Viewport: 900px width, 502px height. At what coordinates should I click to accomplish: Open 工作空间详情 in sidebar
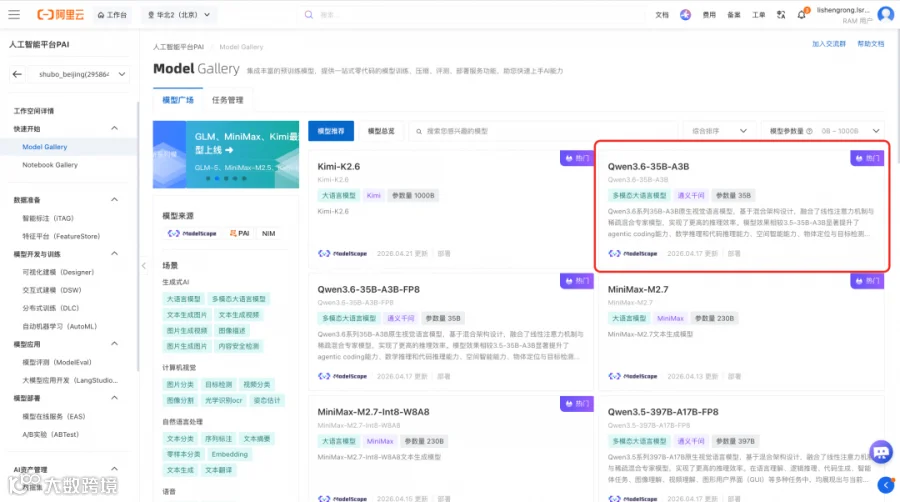click(34, 111)
